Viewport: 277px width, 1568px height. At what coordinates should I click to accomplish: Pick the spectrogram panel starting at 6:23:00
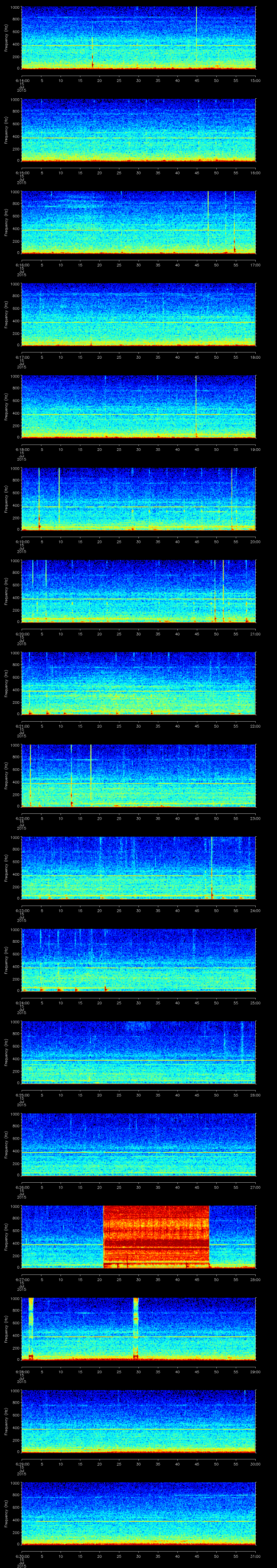point(138,868)
